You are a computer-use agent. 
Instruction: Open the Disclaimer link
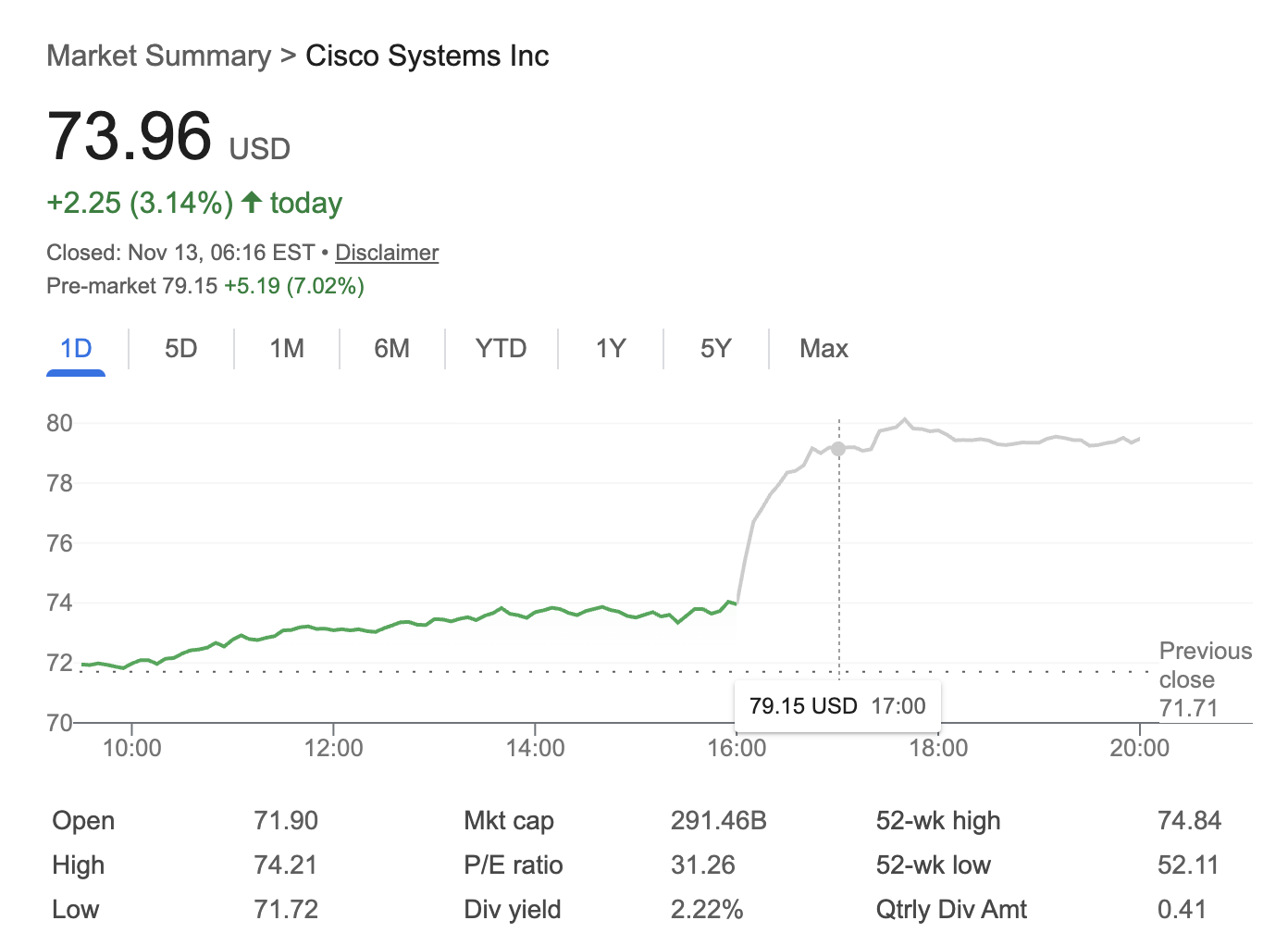[x=387, y=252]
